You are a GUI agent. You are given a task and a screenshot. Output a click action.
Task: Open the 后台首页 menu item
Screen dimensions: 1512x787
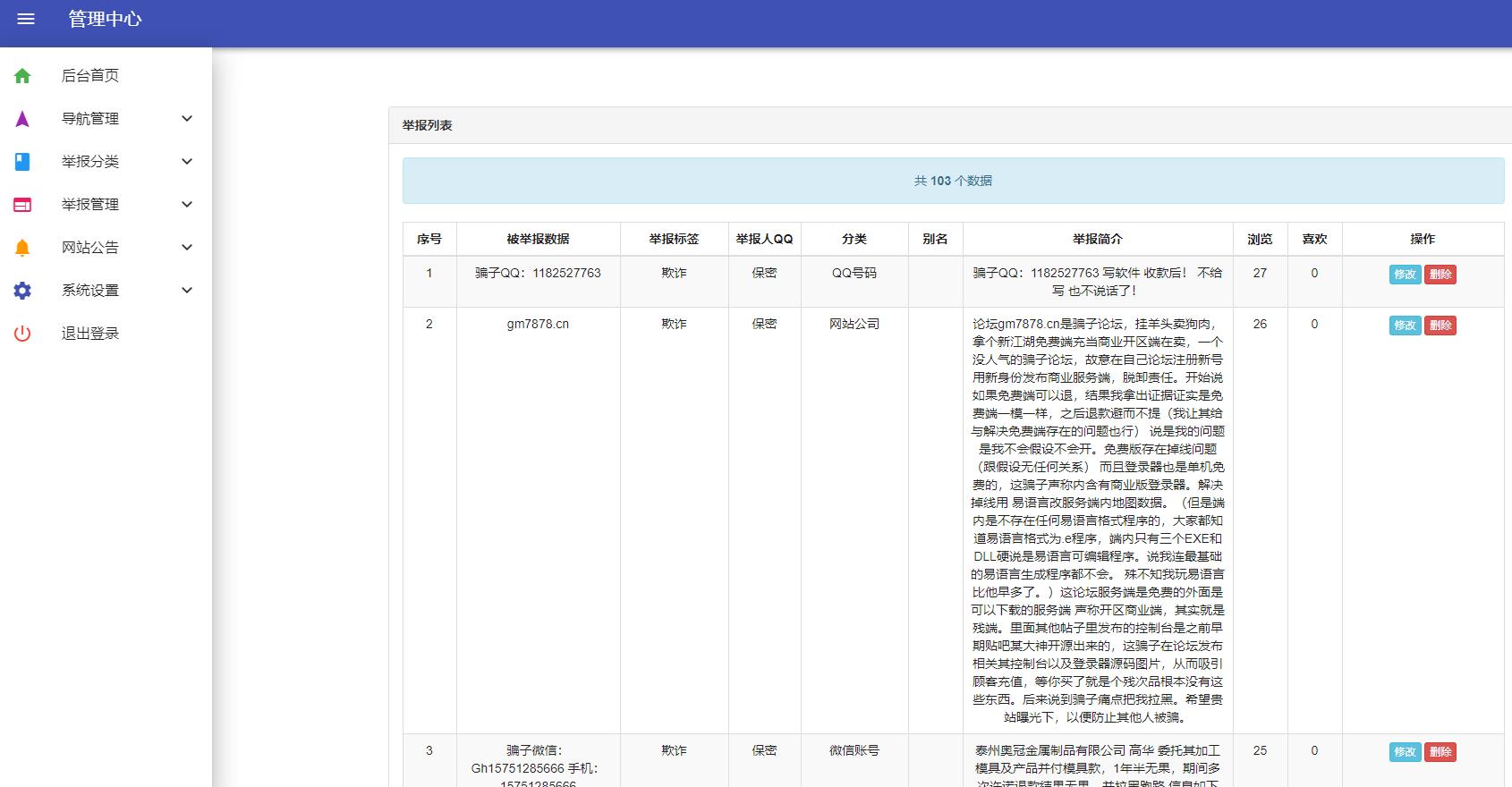tap(90, 76)
